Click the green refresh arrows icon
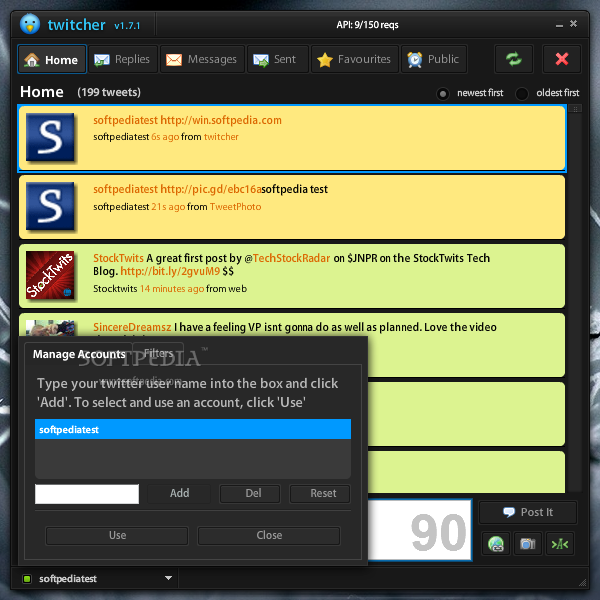This screenshot has width=600, height=600. pos(514,59)
